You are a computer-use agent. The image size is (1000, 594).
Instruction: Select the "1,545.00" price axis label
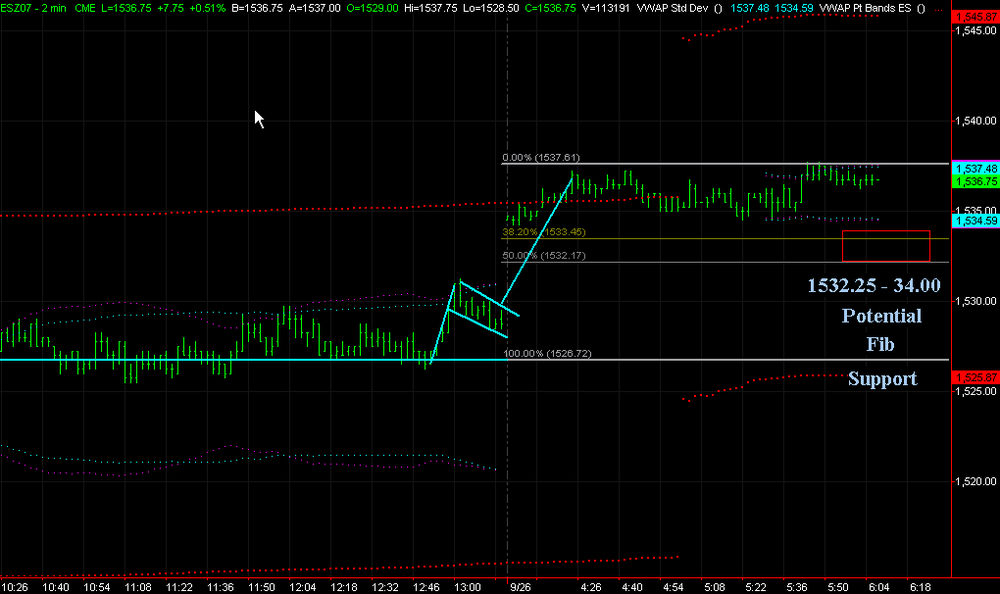point(976,30)
